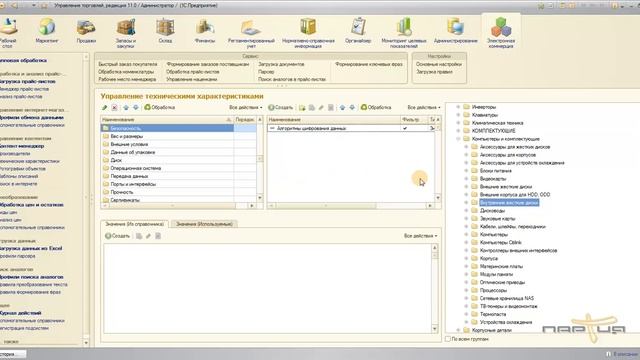Open Мониторинг целевых показателей section icon
The image size is (640, 360).
click(x=404, y=33)
